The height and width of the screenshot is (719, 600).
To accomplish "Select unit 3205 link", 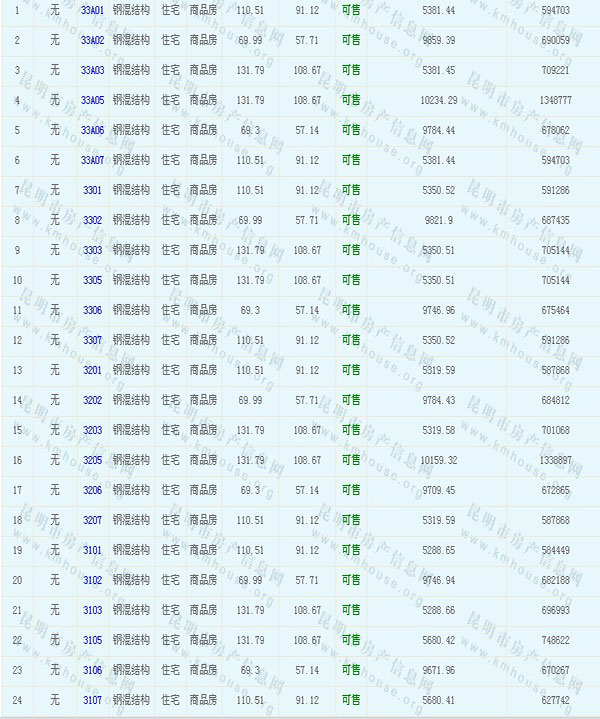I will coord(92,460).
